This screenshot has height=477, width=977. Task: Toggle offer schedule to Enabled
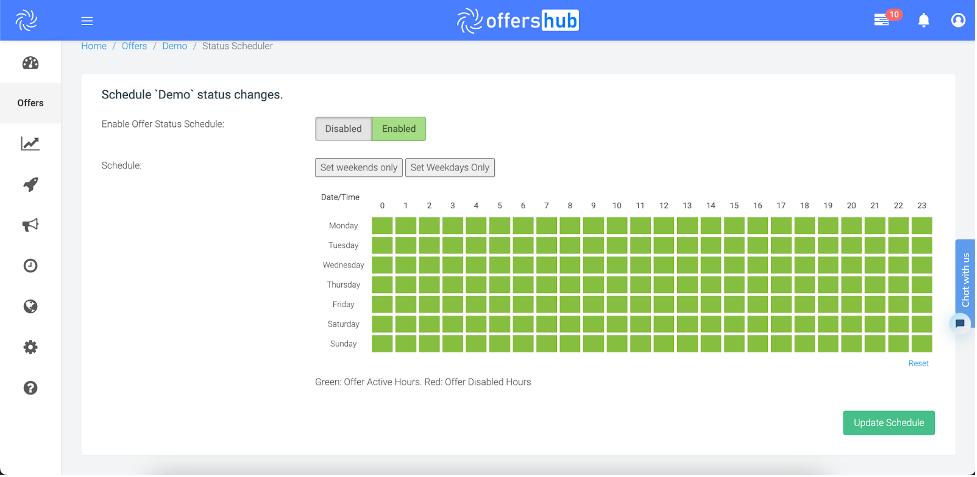pos(399,129)
